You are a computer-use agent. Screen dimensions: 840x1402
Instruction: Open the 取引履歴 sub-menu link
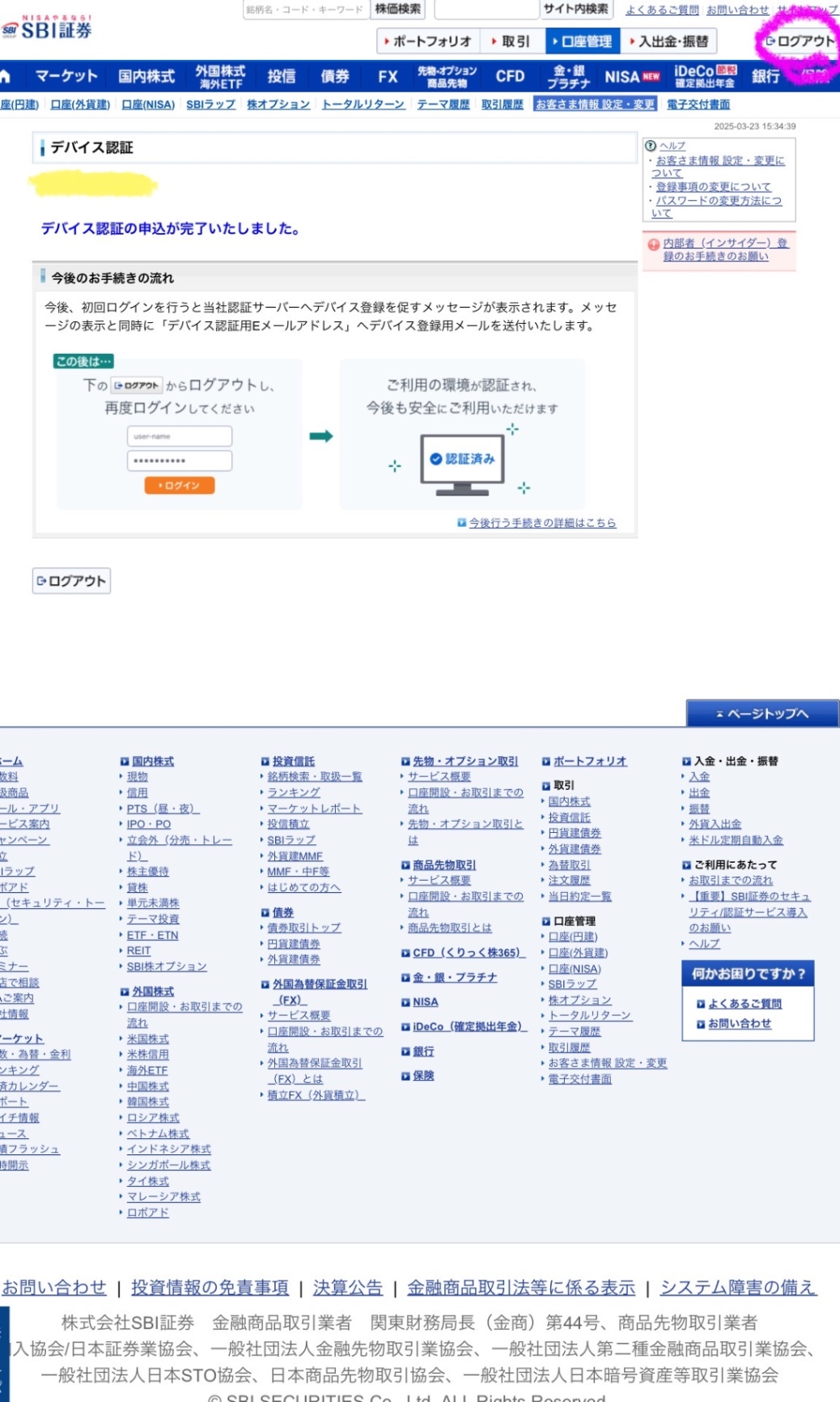(x=503, y=105)
